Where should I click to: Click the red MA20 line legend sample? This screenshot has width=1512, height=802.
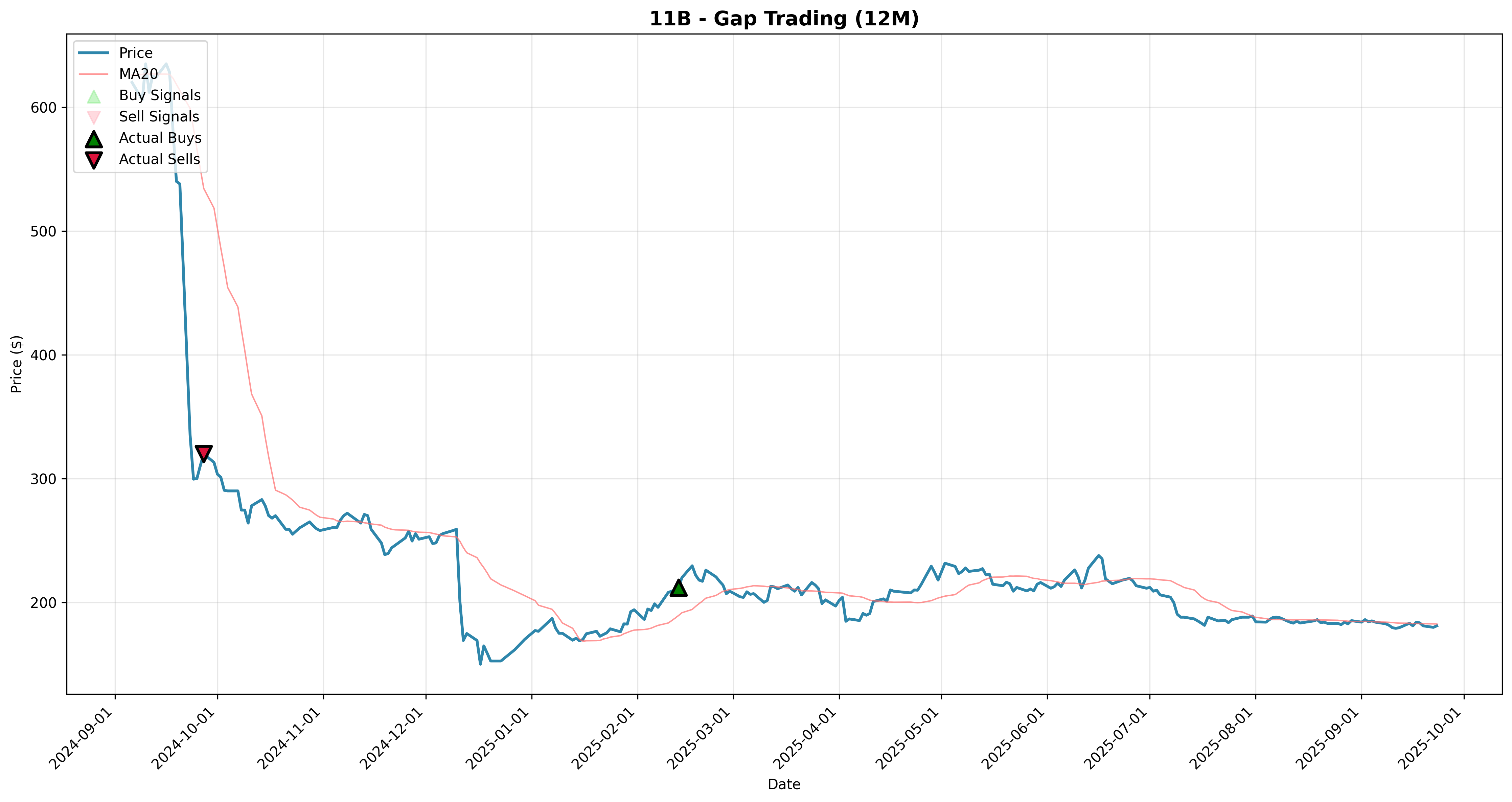[x=93, y=74]
